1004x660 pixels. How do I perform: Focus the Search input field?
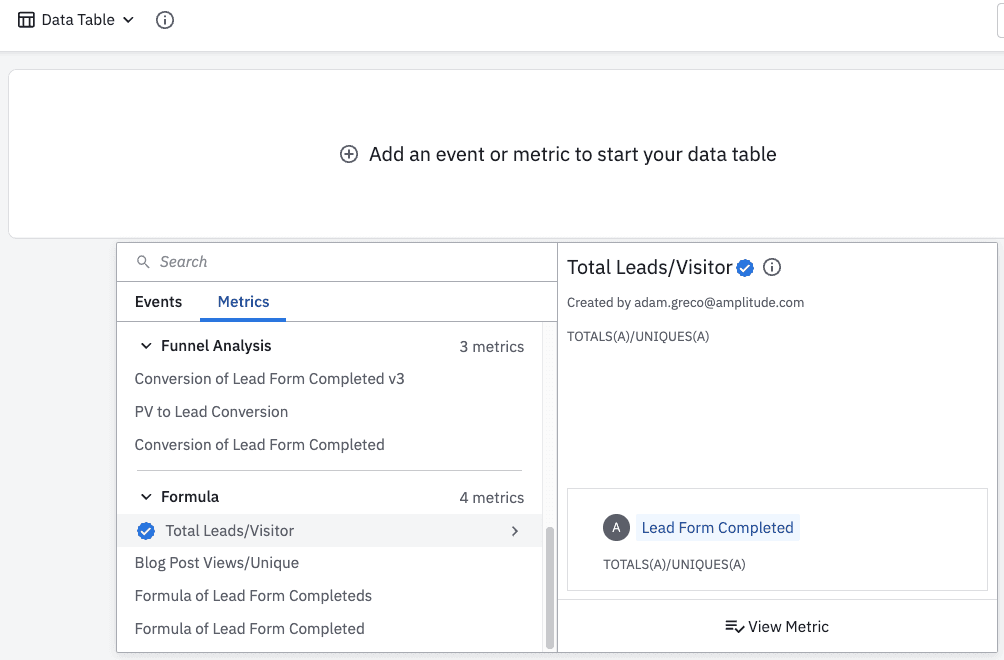pos(340,262)
